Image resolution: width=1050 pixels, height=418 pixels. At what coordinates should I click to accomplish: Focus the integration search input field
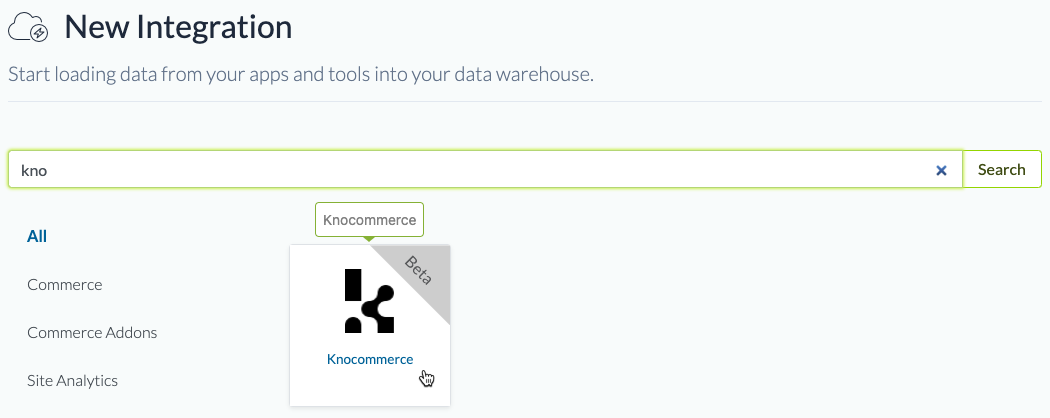tap(480, 170)
